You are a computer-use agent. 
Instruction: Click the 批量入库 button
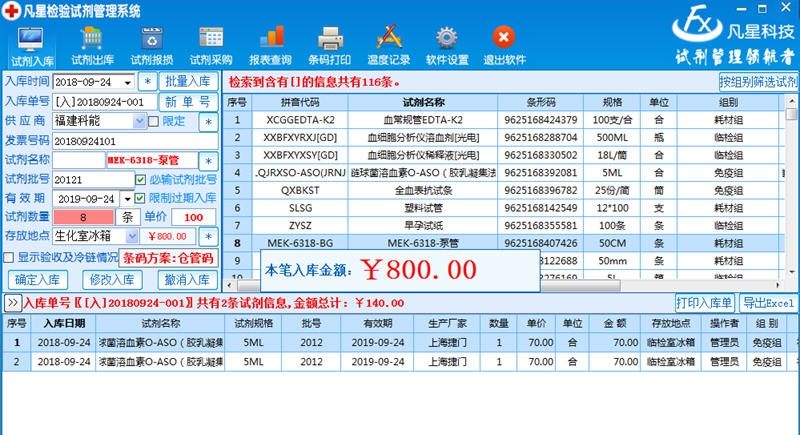188,82
